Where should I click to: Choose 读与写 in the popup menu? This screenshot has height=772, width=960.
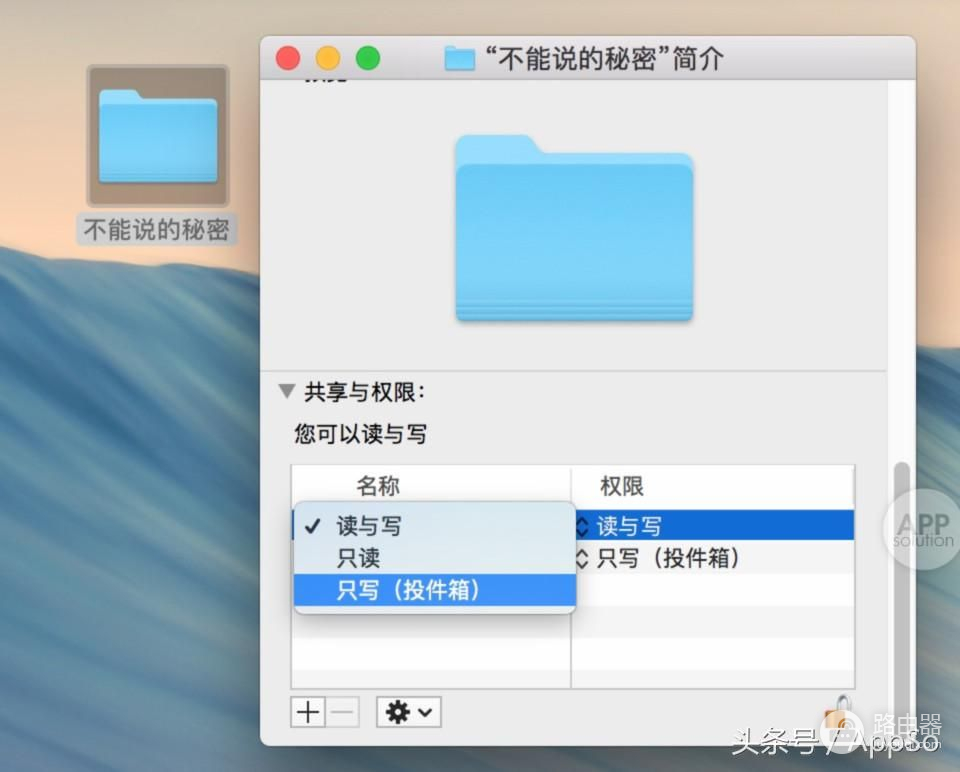[x=435, y=526]
